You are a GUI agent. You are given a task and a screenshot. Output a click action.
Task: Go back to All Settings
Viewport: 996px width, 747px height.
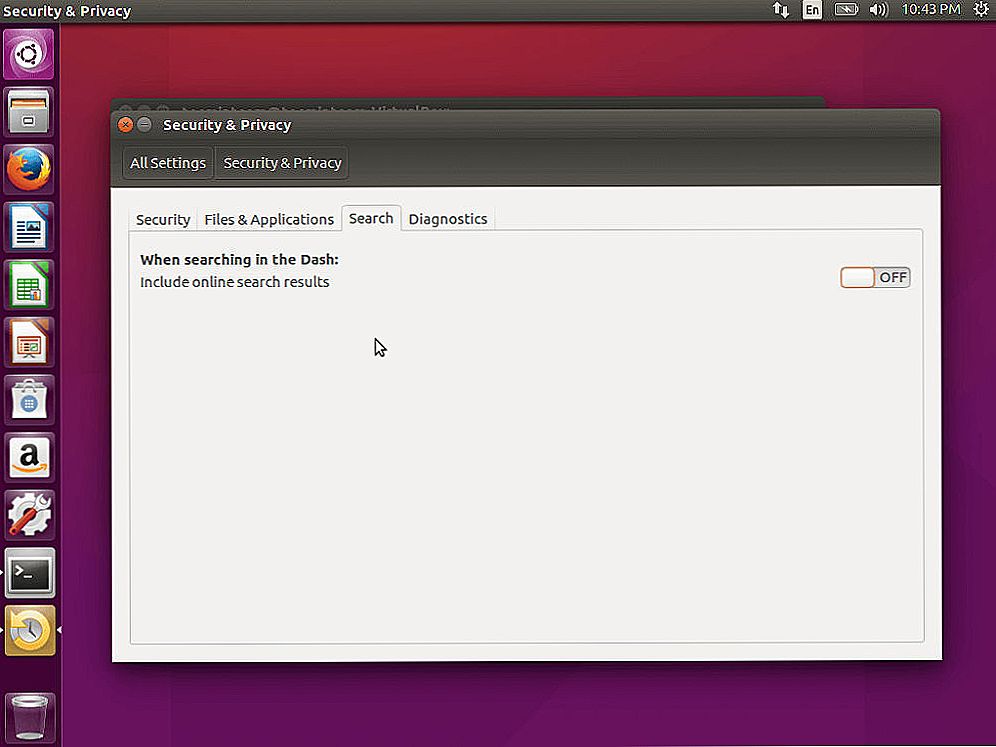point(168,163)
